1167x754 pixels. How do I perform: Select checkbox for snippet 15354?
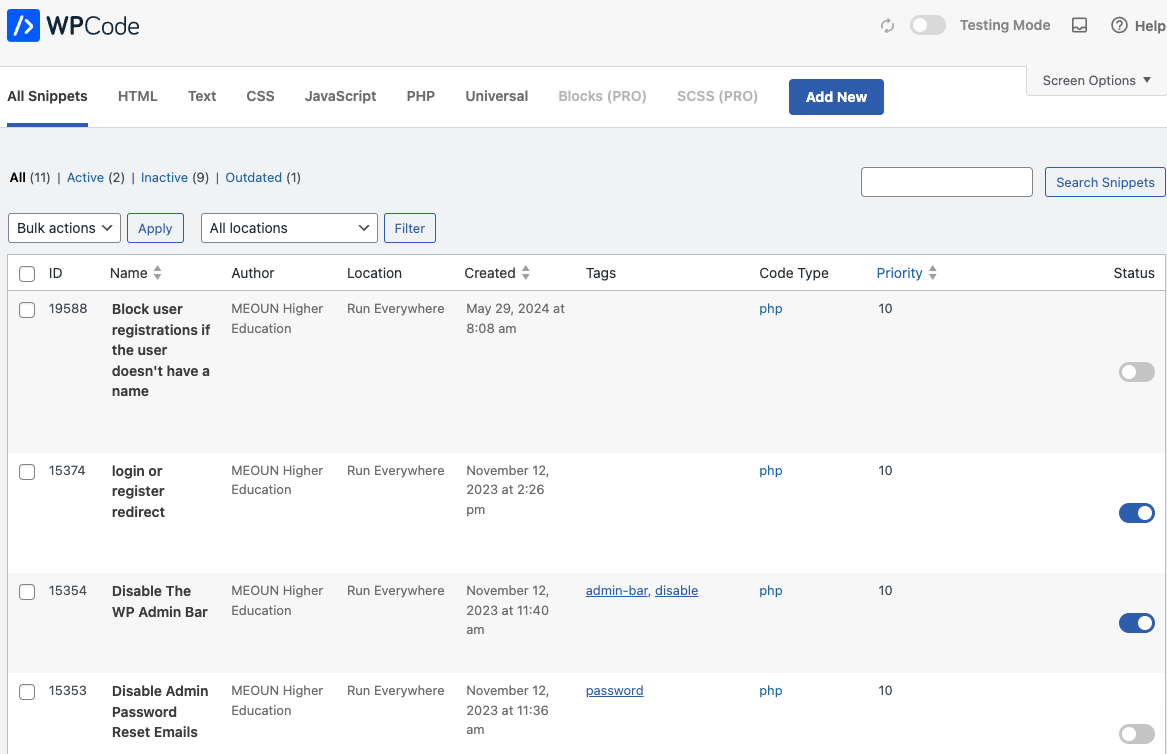[27, 592]
